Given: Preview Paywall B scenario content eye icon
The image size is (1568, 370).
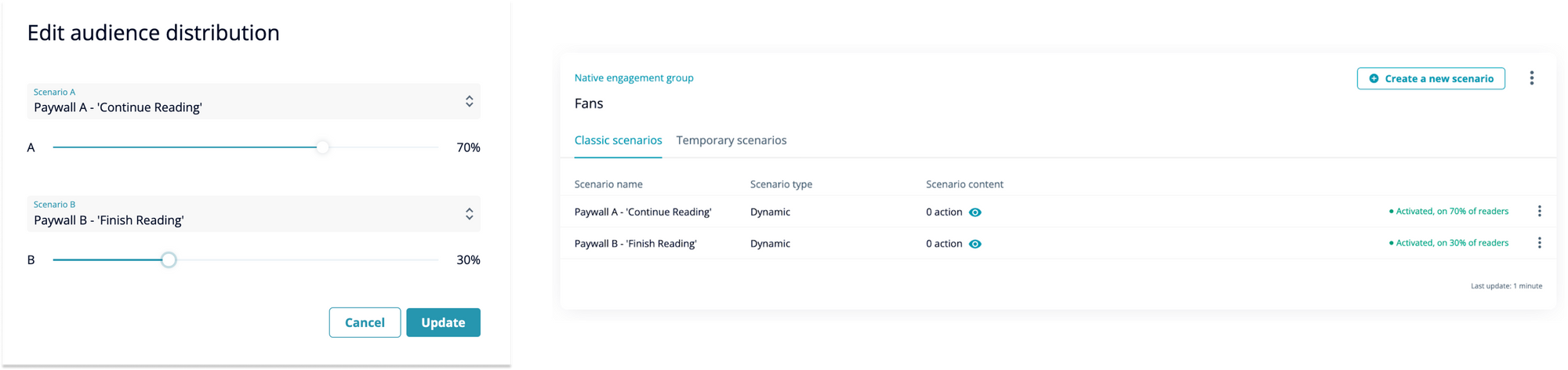Looking at the screenshot, I should [x=975, y=244].
